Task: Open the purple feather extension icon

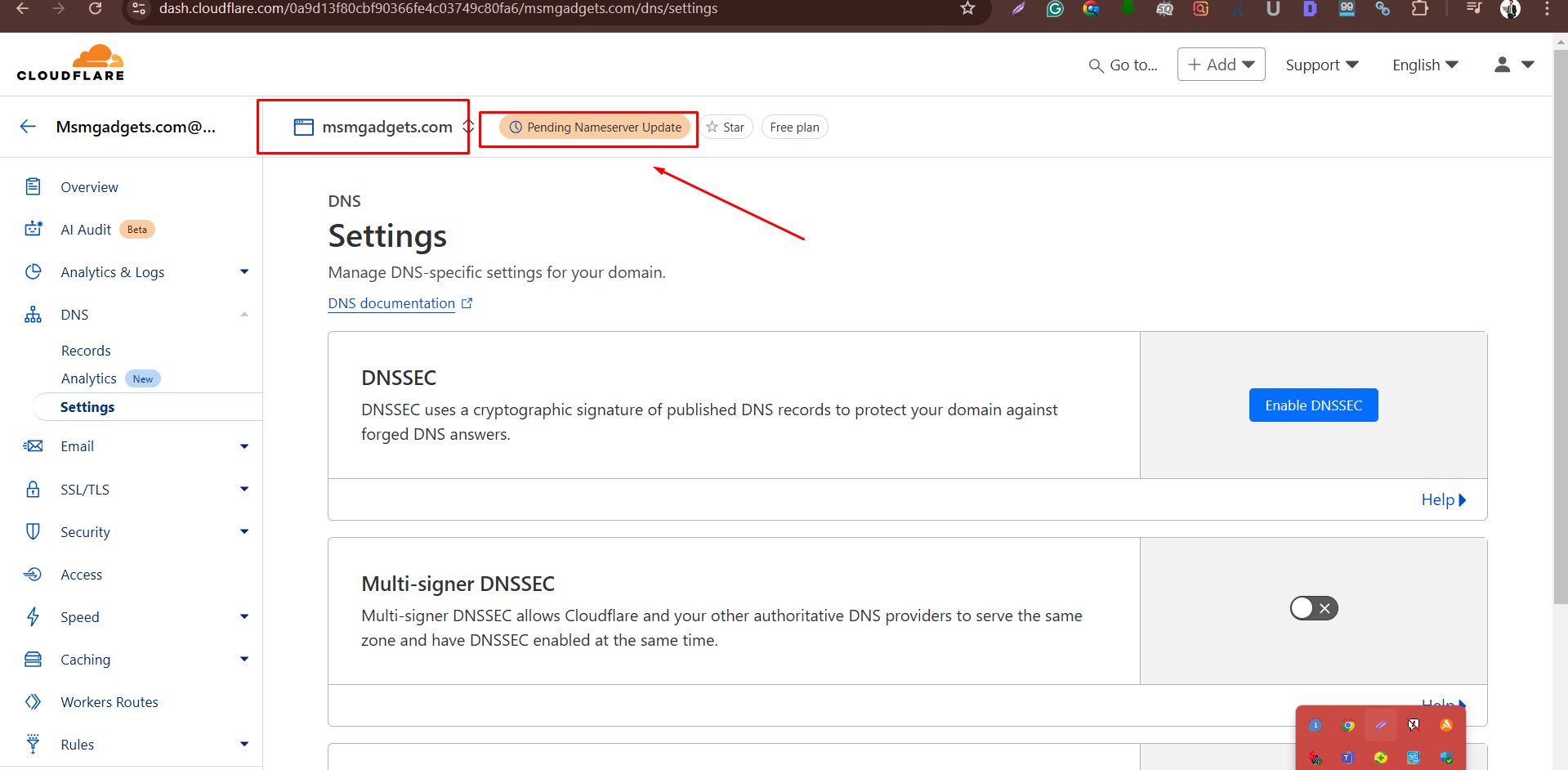Action: click(x=1018, y=9)
